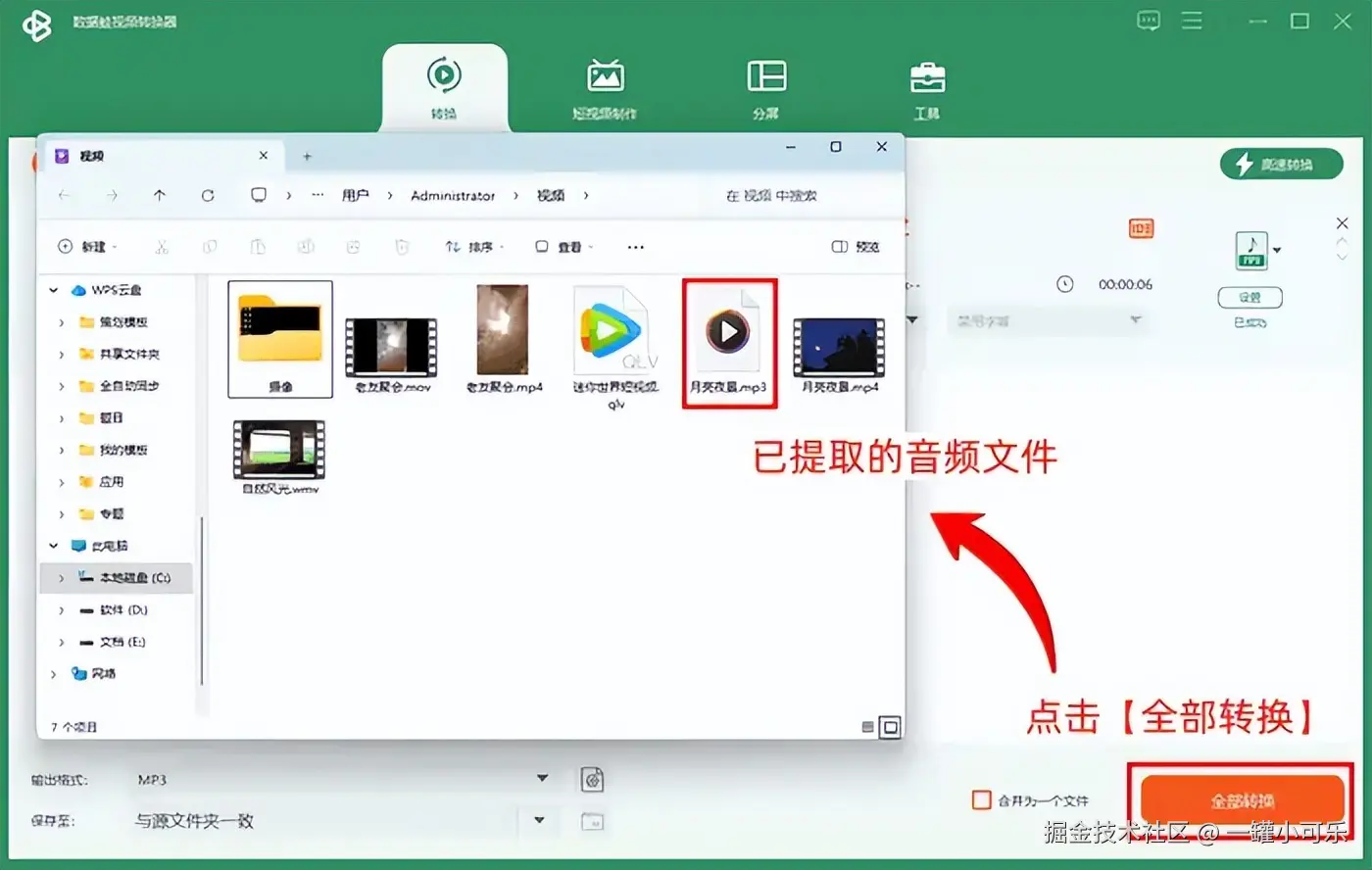
Task: Click the clock icon beside 00:00:06
Action: (x=1064, y=284)
